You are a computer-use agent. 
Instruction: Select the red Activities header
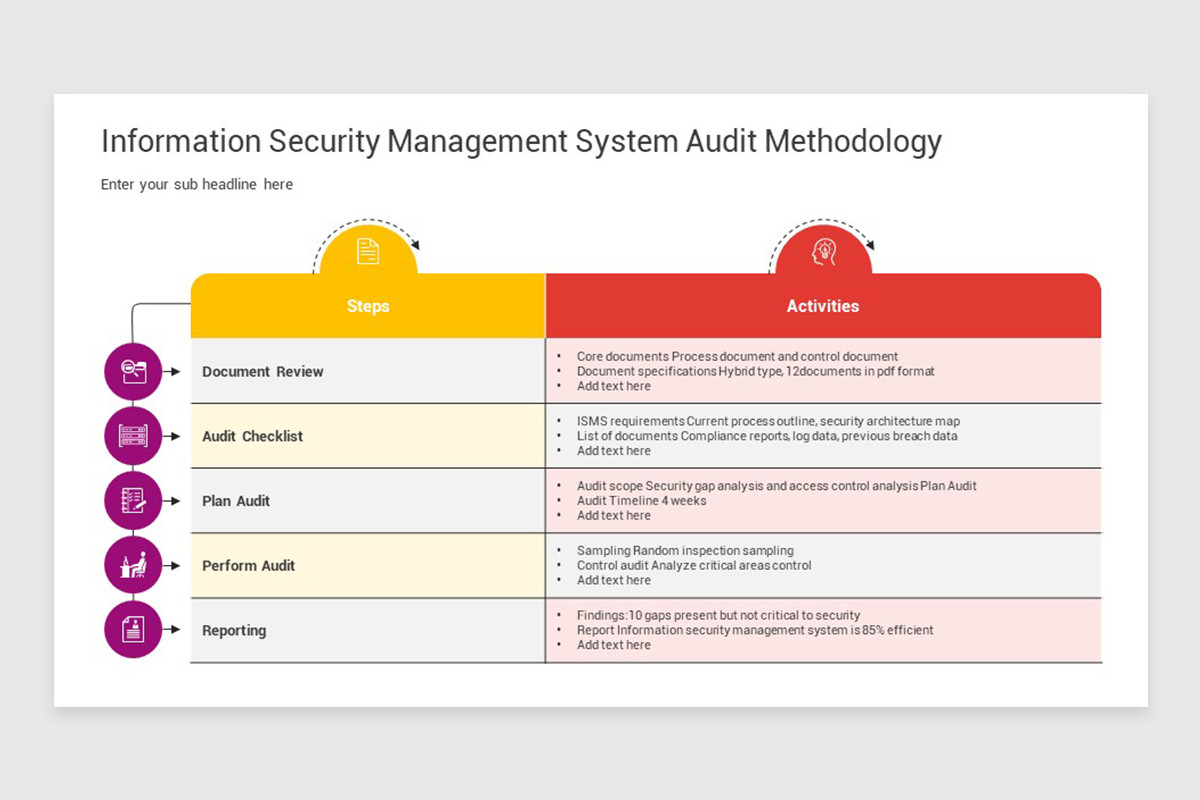click(823, 306)
